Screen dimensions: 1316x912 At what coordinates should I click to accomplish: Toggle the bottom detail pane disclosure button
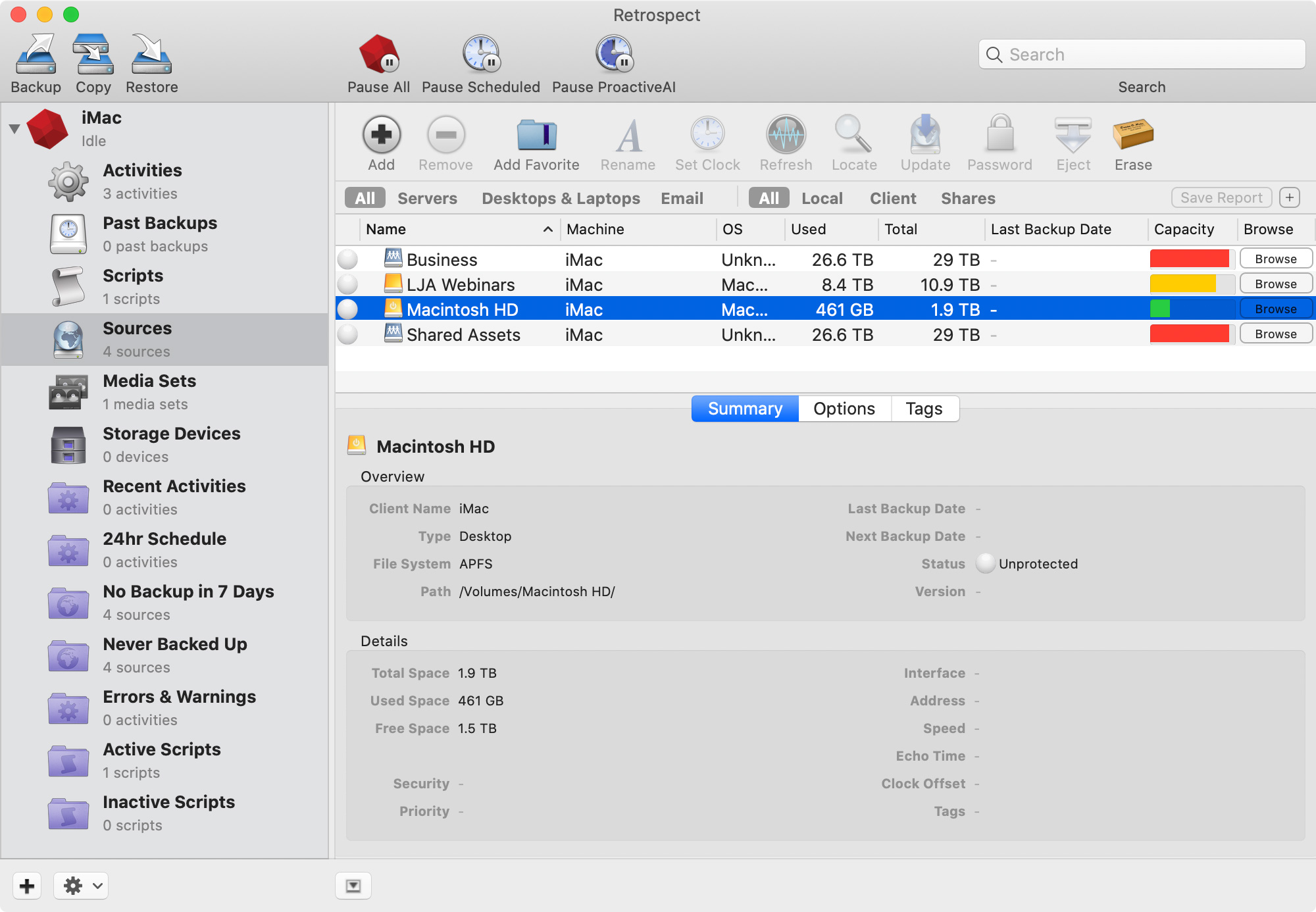click(x=353, y=886)
